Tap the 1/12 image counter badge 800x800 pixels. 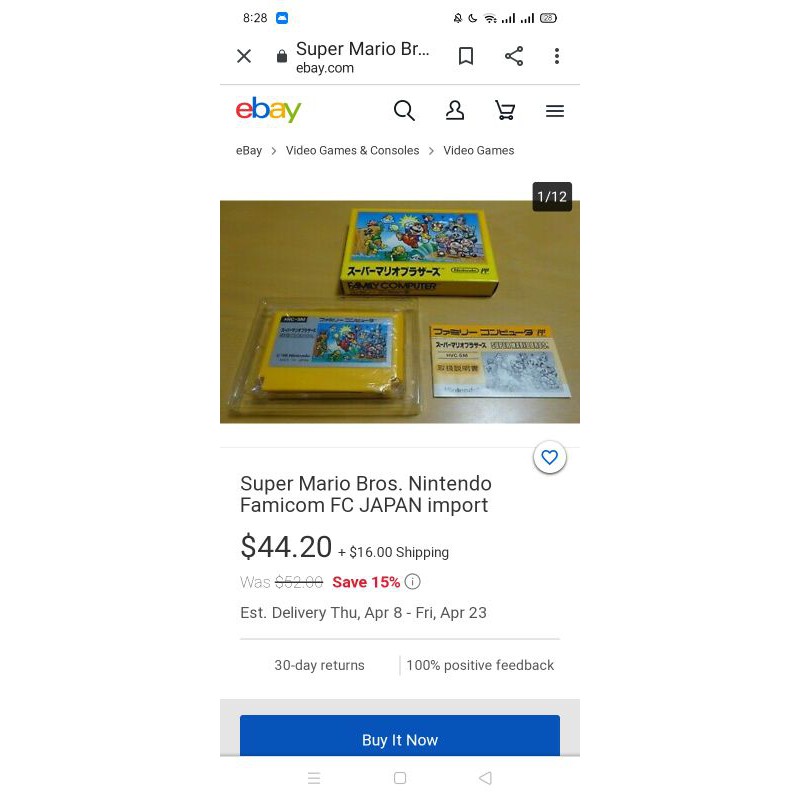click(x=552, y=196)
